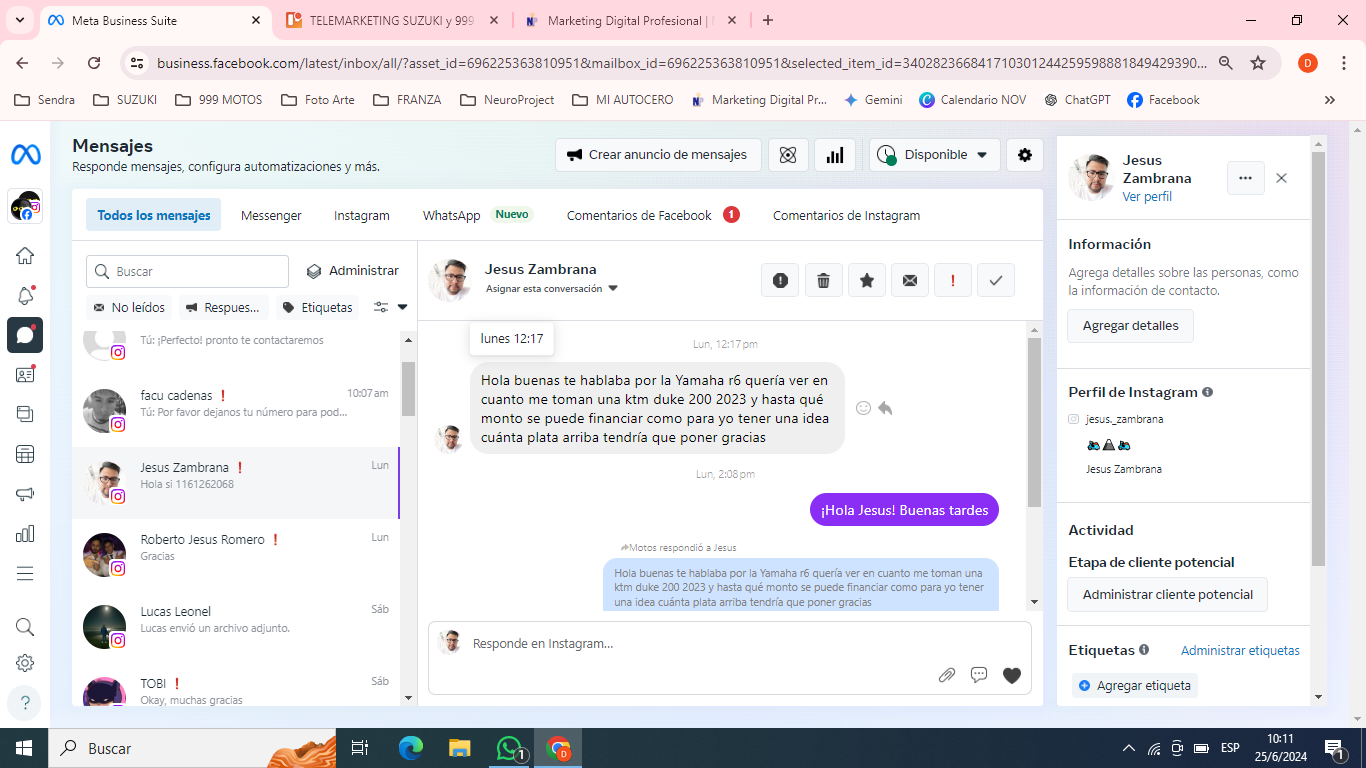Send a heart reaction in reply box
Screen dimensions: 1366x768
tap(1012, 675)
